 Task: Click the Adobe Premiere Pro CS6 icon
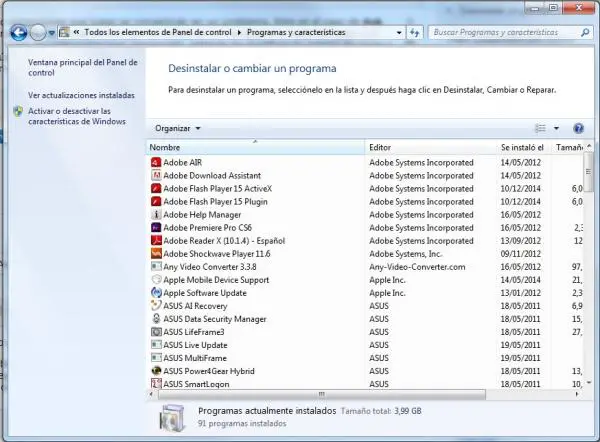click(156, 227)
